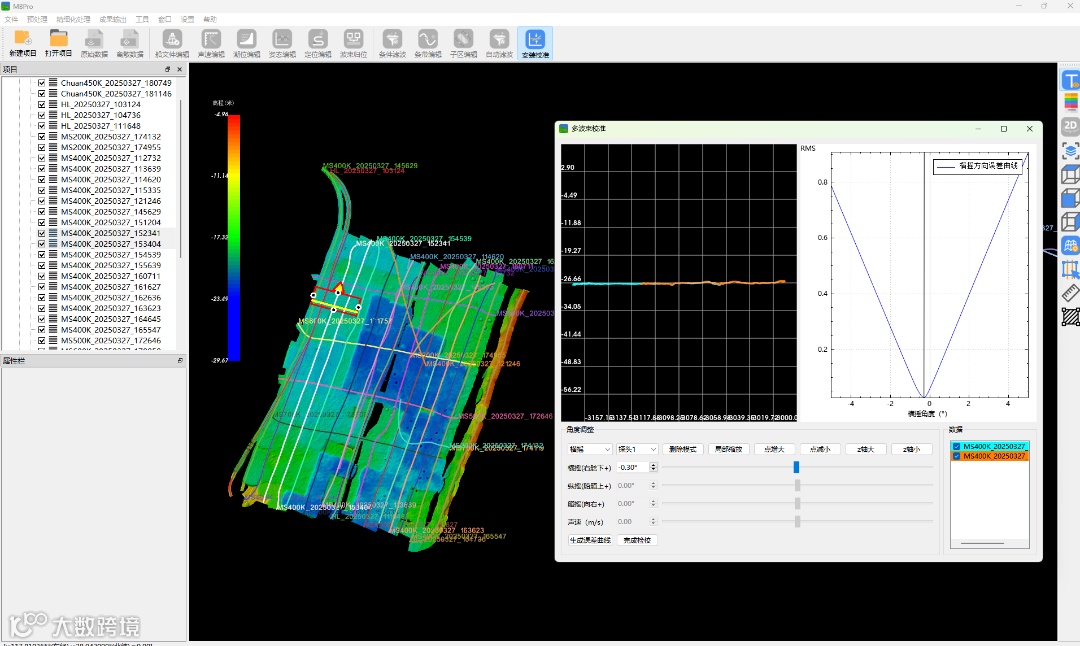1080x646 pixels.
Task: Switch to 2D view in right sidebar
Action: (1070, 126)
